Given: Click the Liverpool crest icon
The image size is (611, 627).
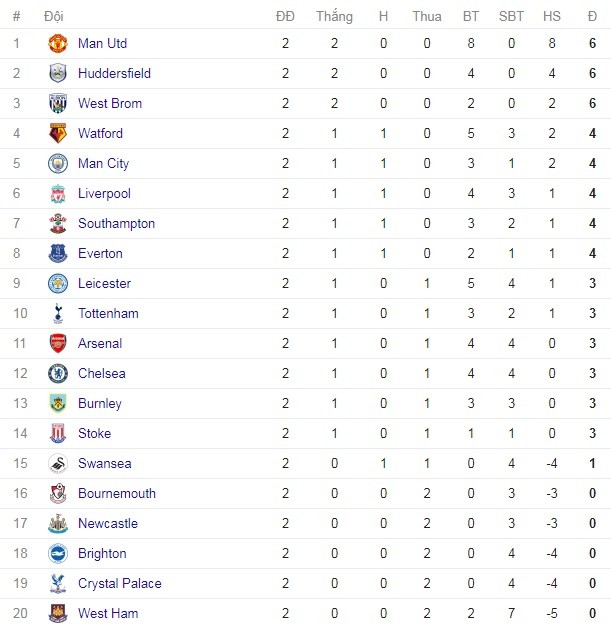Looking at the screenshot, I should [58, 193].
